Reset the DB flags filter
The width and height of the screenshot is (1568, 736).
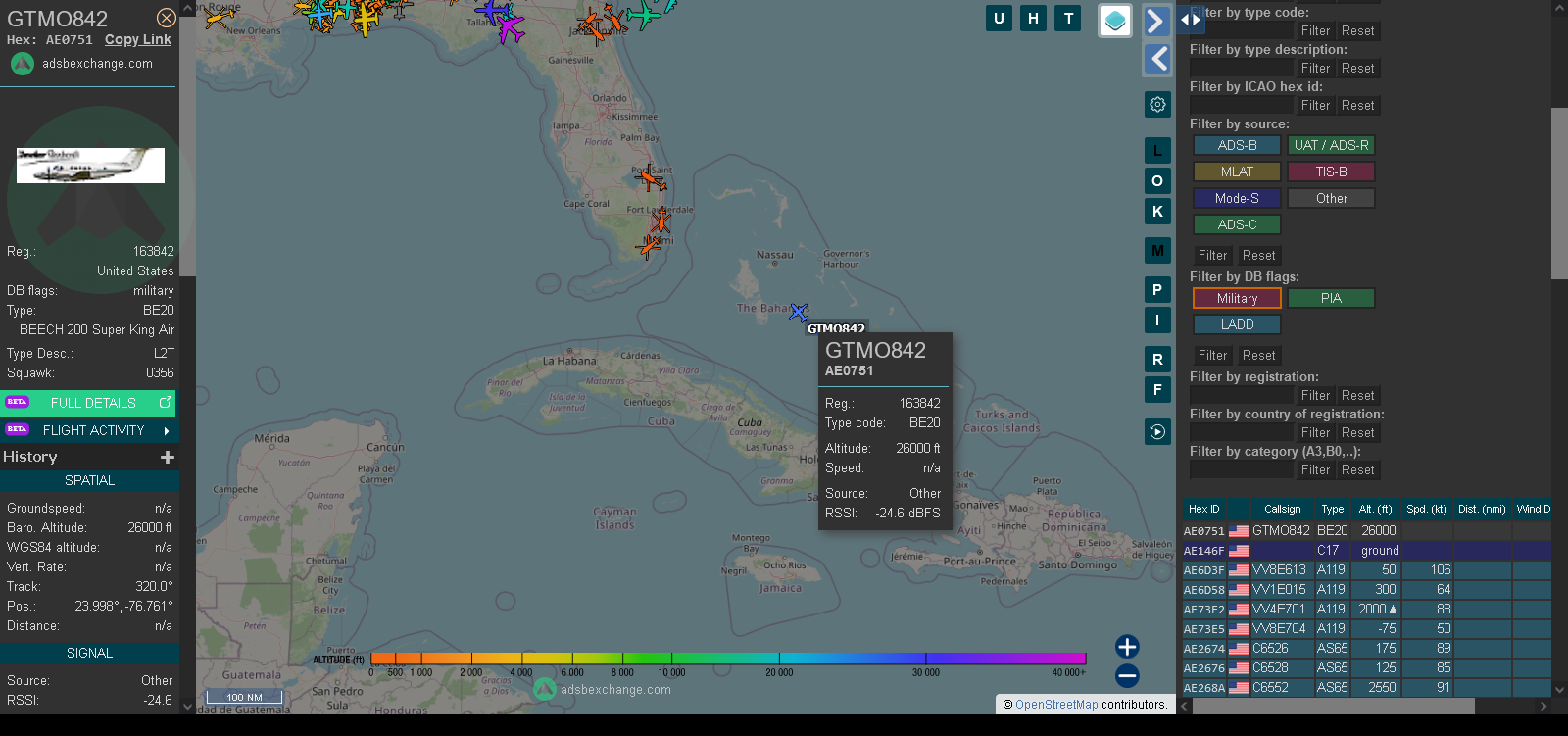click(1258, 355)
